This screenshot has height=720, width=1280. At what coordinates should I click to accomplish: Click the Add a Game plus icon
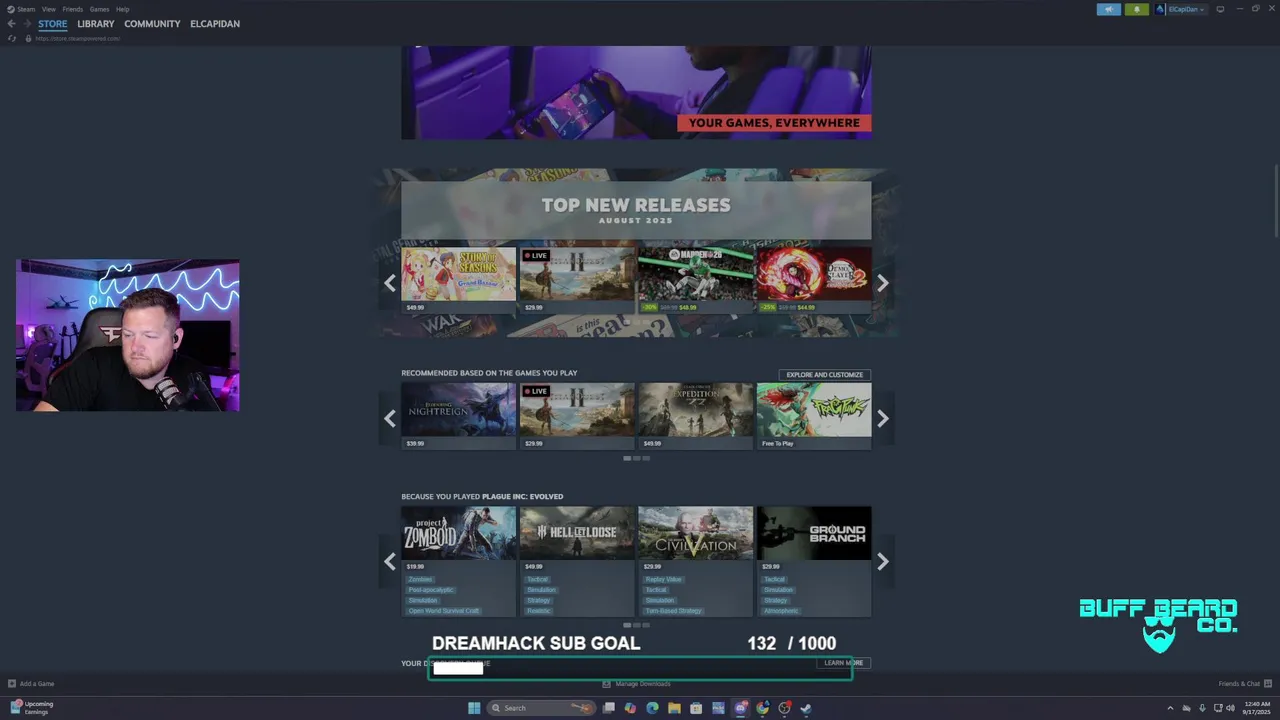[x=12, y=684]
